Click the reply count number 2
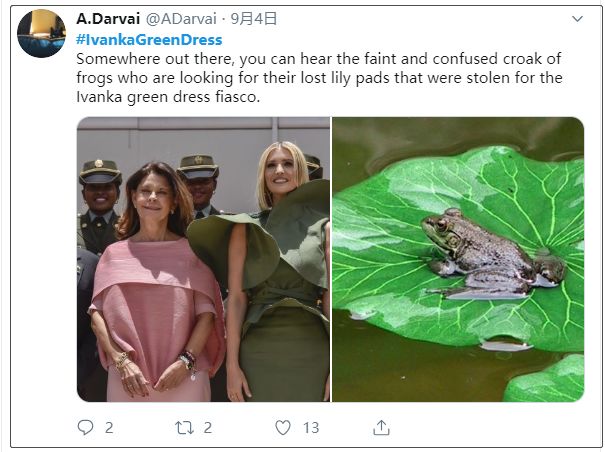Image resolution: width=605 pixels, height=452 pixels. tap(109, 428)
